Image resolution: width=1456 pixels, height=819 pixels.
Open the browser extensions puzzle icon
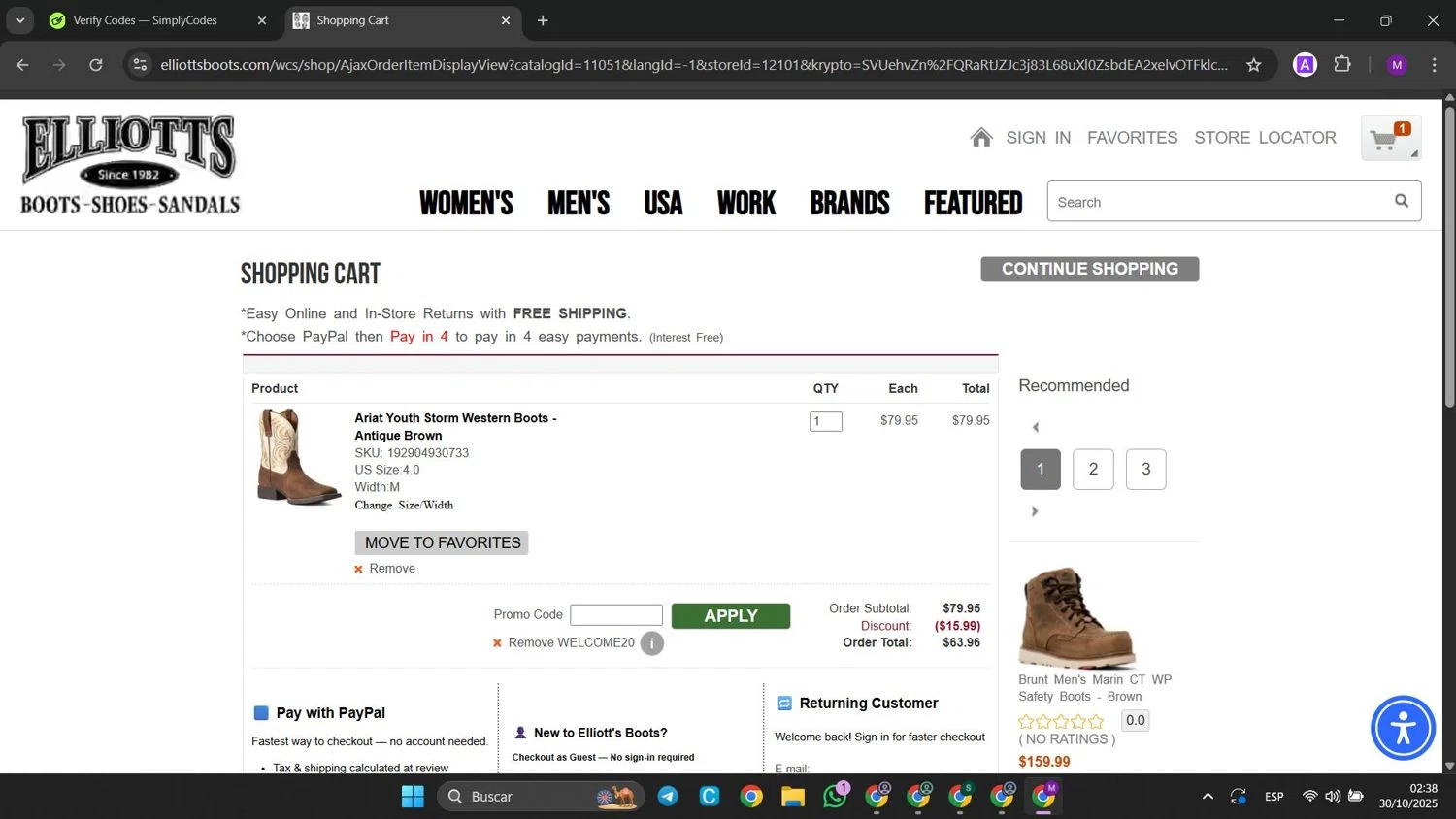point(1342,65)
